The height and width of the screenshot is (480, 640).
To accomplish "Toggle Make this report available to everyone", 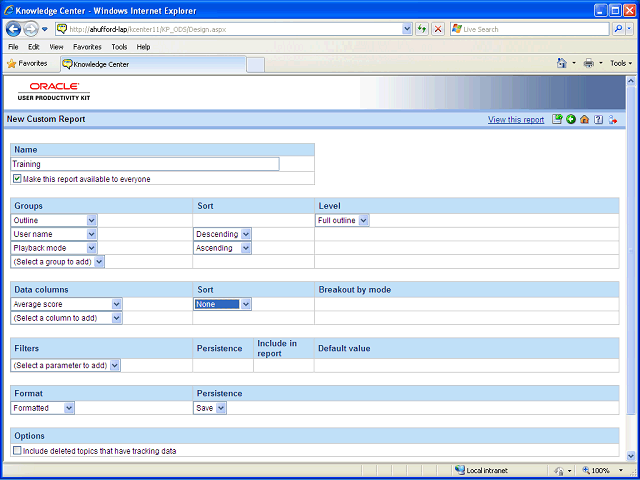I will coord(17,179).
